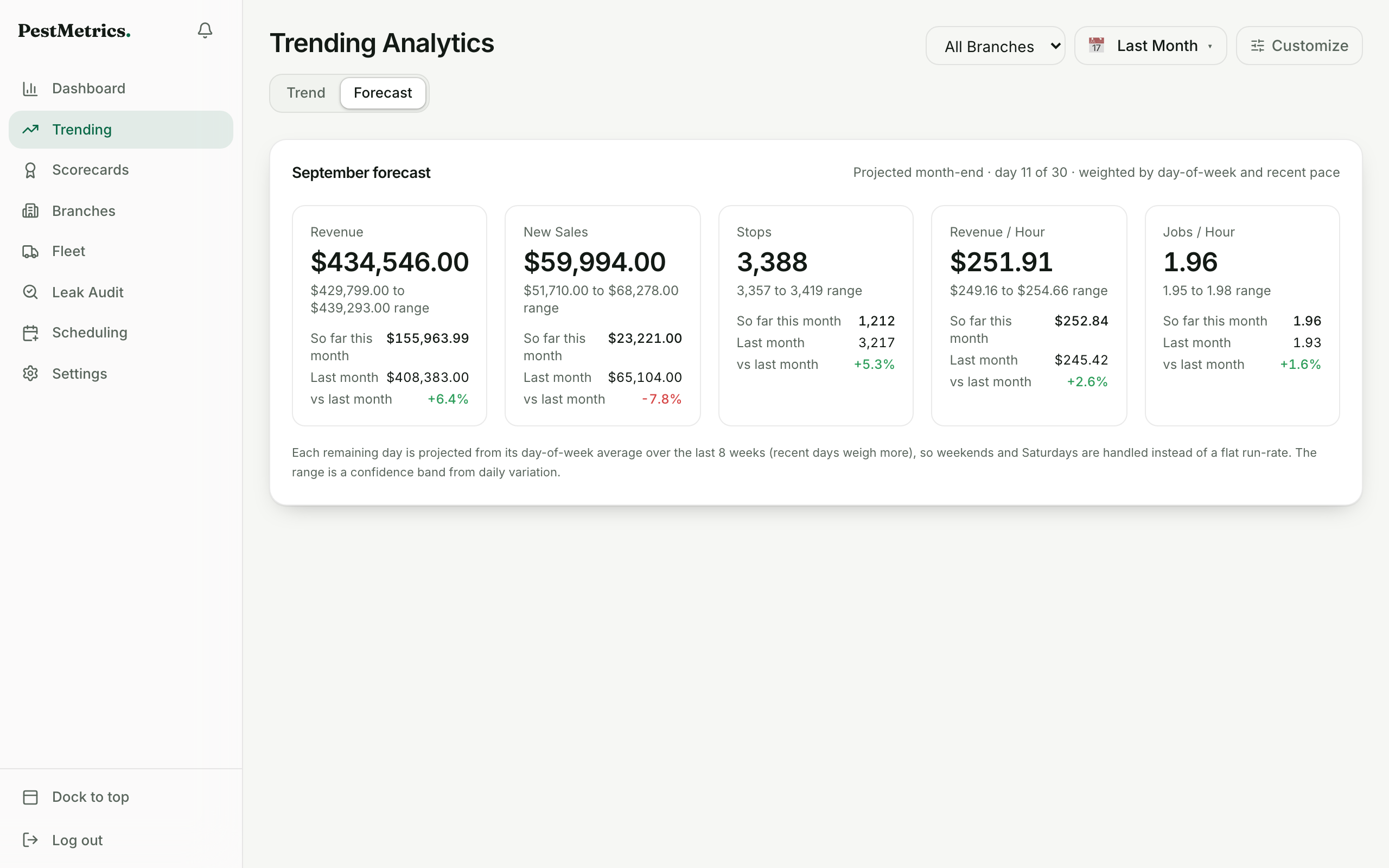Click the Customize button

(x=1299, y=46)
